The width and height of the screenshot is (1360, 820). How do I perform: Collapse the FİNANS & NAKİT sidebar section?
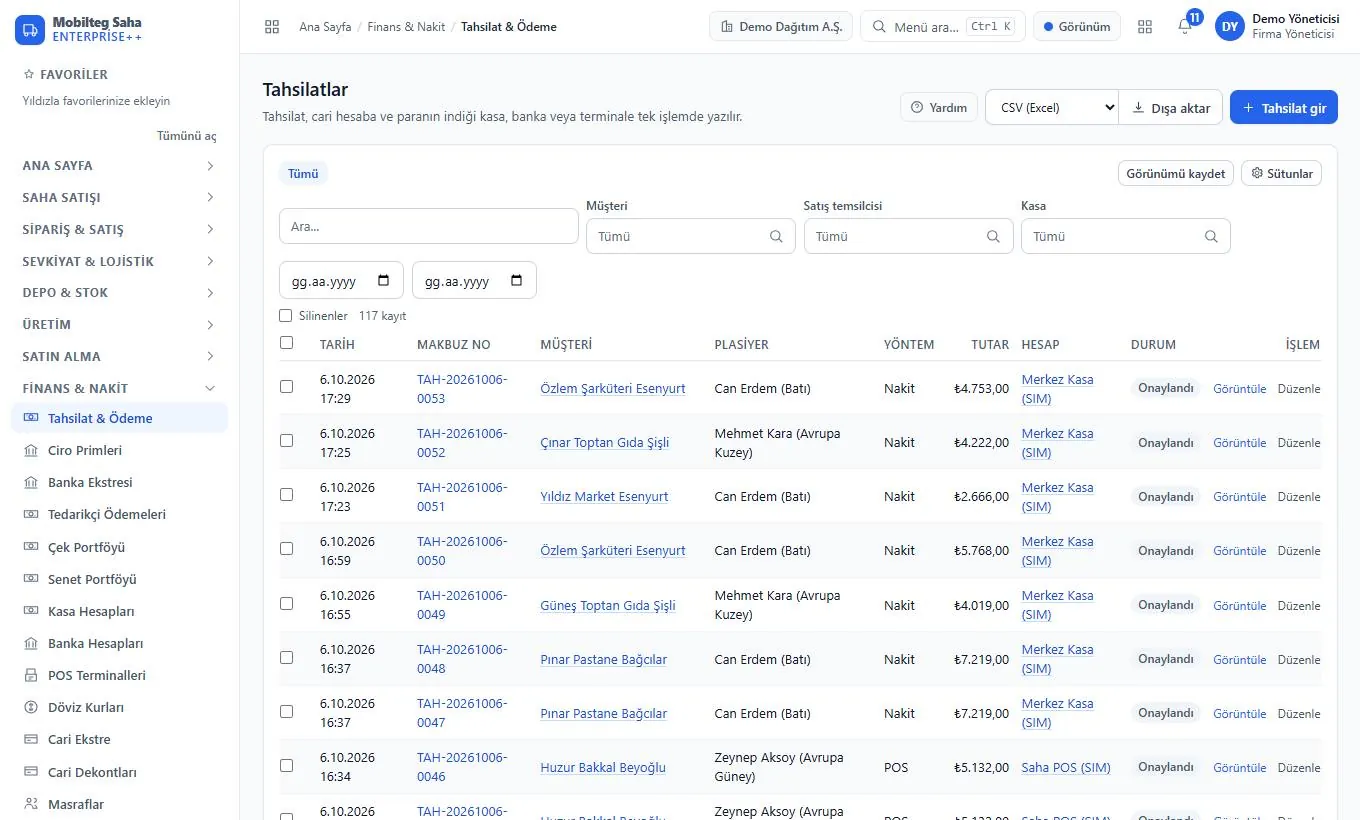(x=119, y=389)
